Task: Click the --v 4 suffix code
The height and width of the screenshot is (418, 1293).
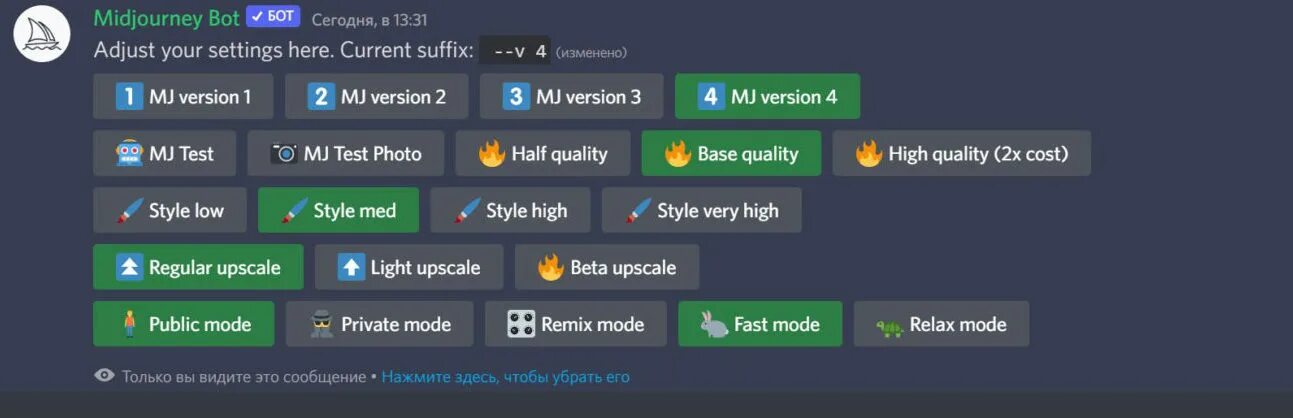Action: [515, 51]
